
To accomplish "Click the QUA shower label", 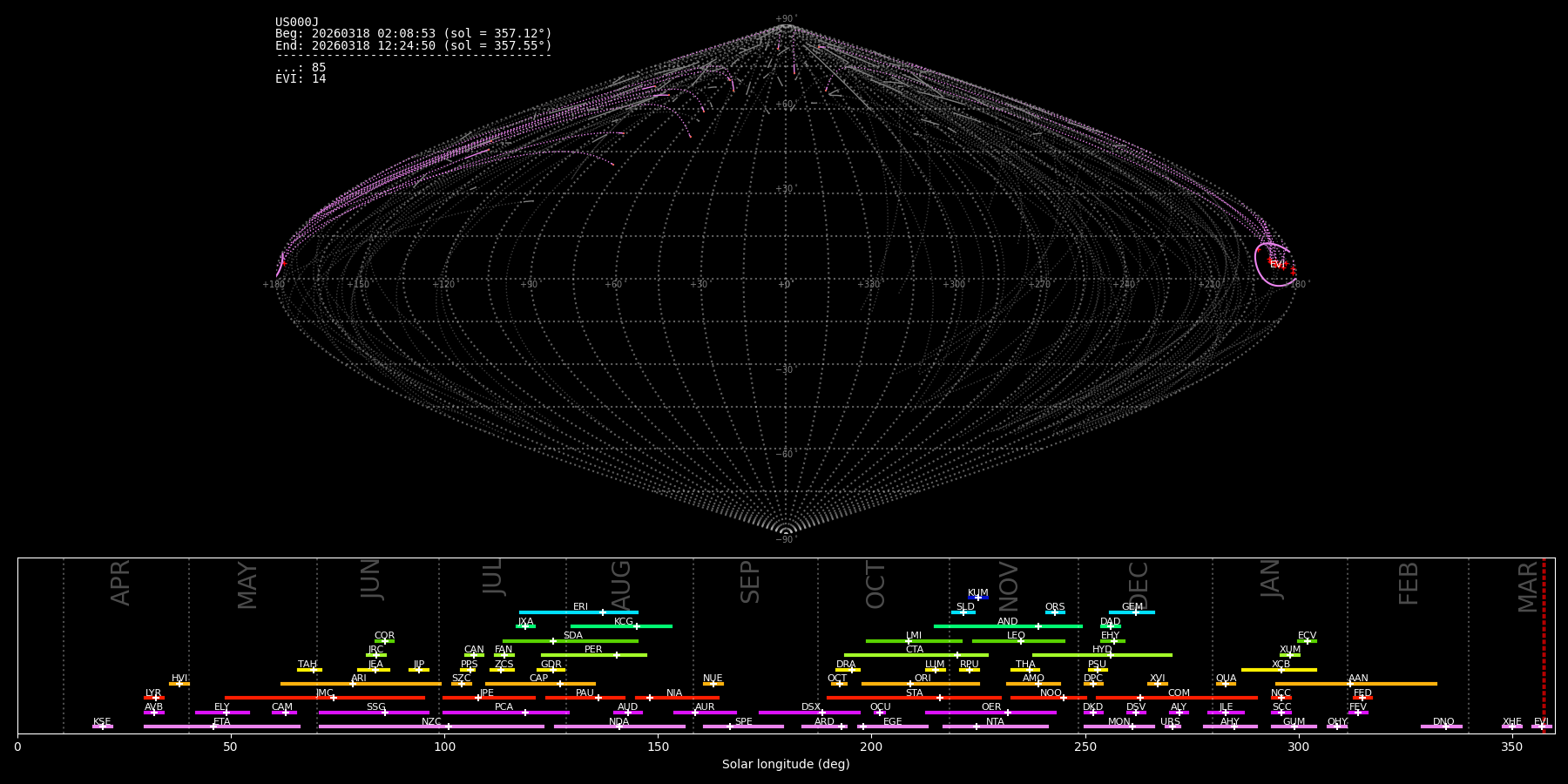I will click(x=1226, y=679).
